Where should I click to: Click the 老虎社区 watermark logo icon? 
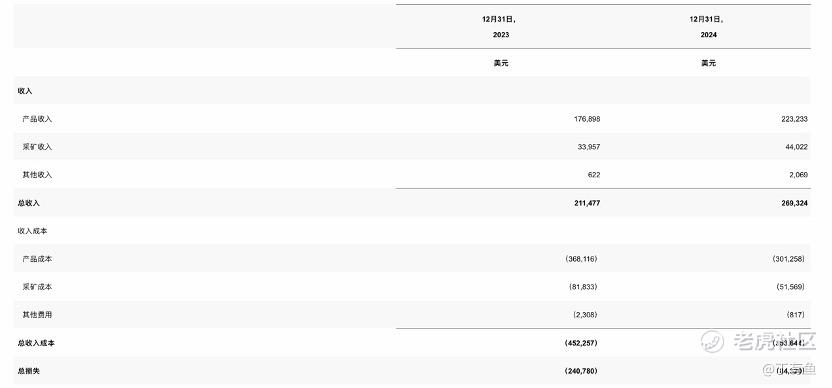tap(712, 341)
